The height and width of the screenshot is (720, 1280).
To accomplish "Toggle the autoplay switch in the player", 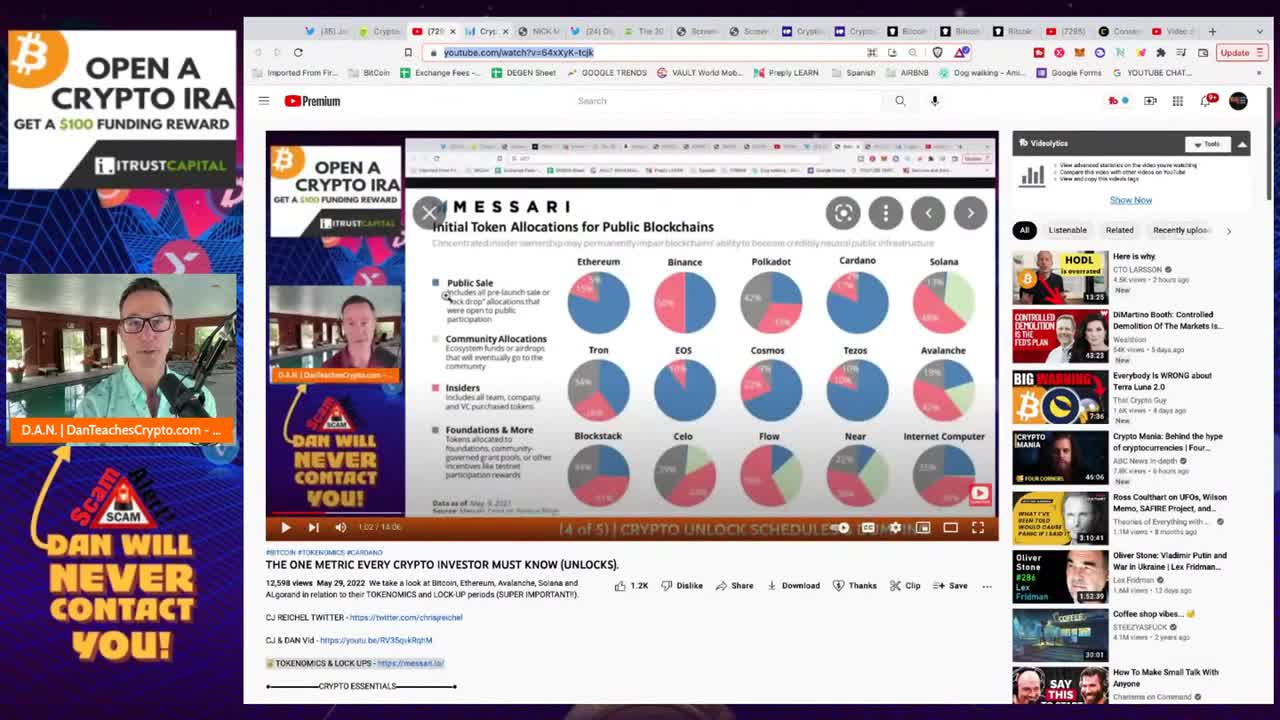I will (841, 528).
